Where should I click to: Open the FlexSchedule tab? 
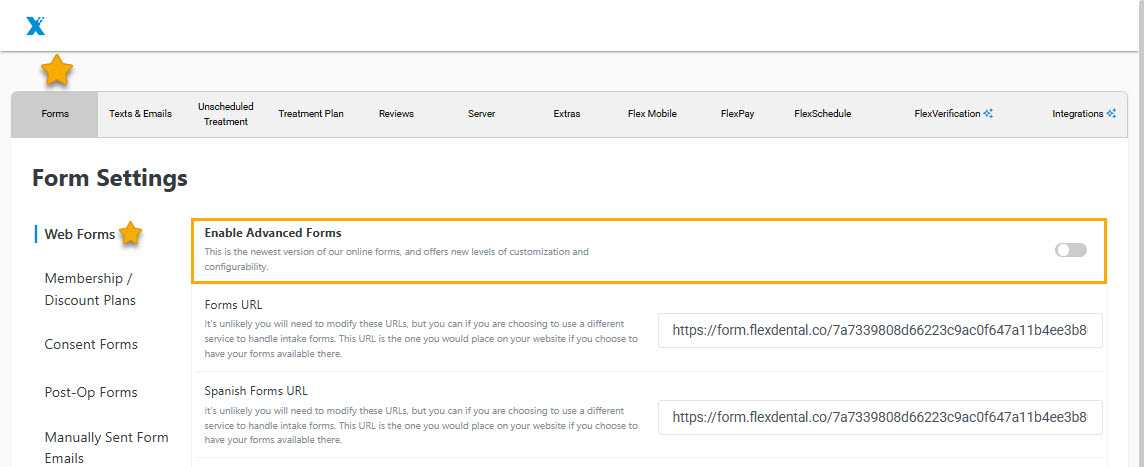823,114
